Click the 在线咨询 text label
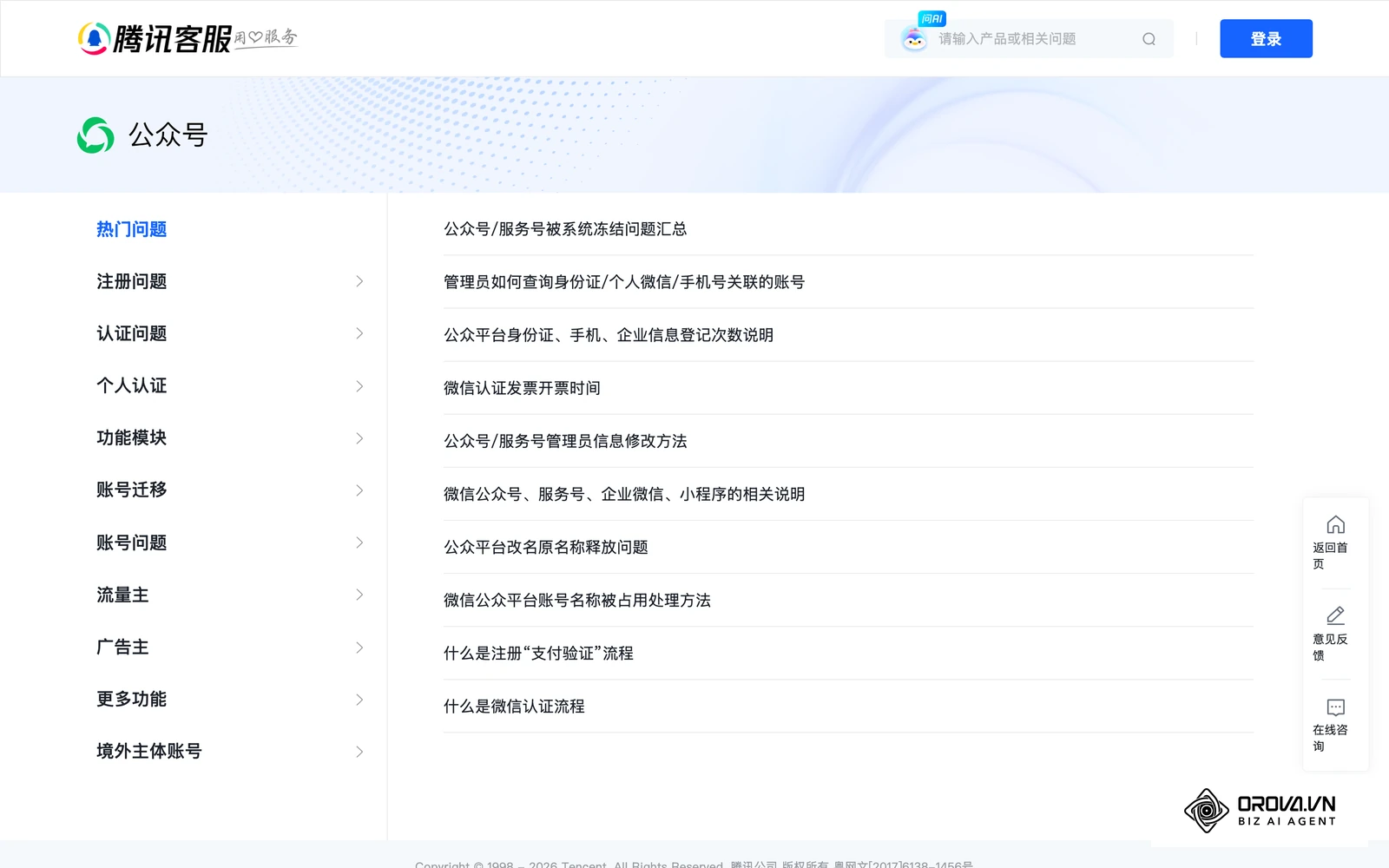The height and width of the screenshot is (868, 1389). coord(1330,738)
